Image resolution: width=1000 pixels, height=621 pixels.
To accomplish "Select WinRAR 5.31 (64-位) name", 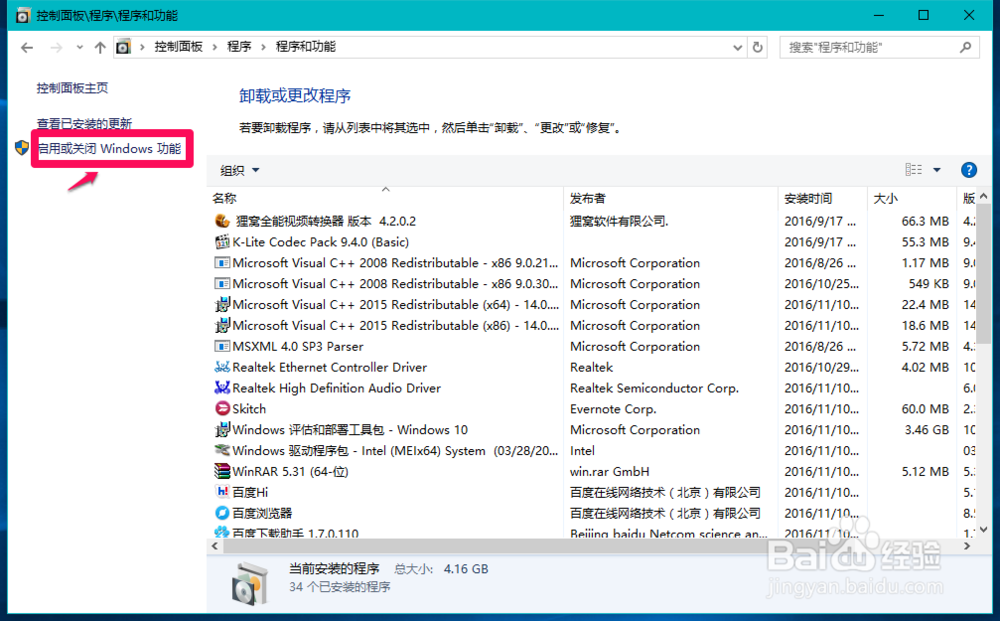I will (x=290, y=472).
